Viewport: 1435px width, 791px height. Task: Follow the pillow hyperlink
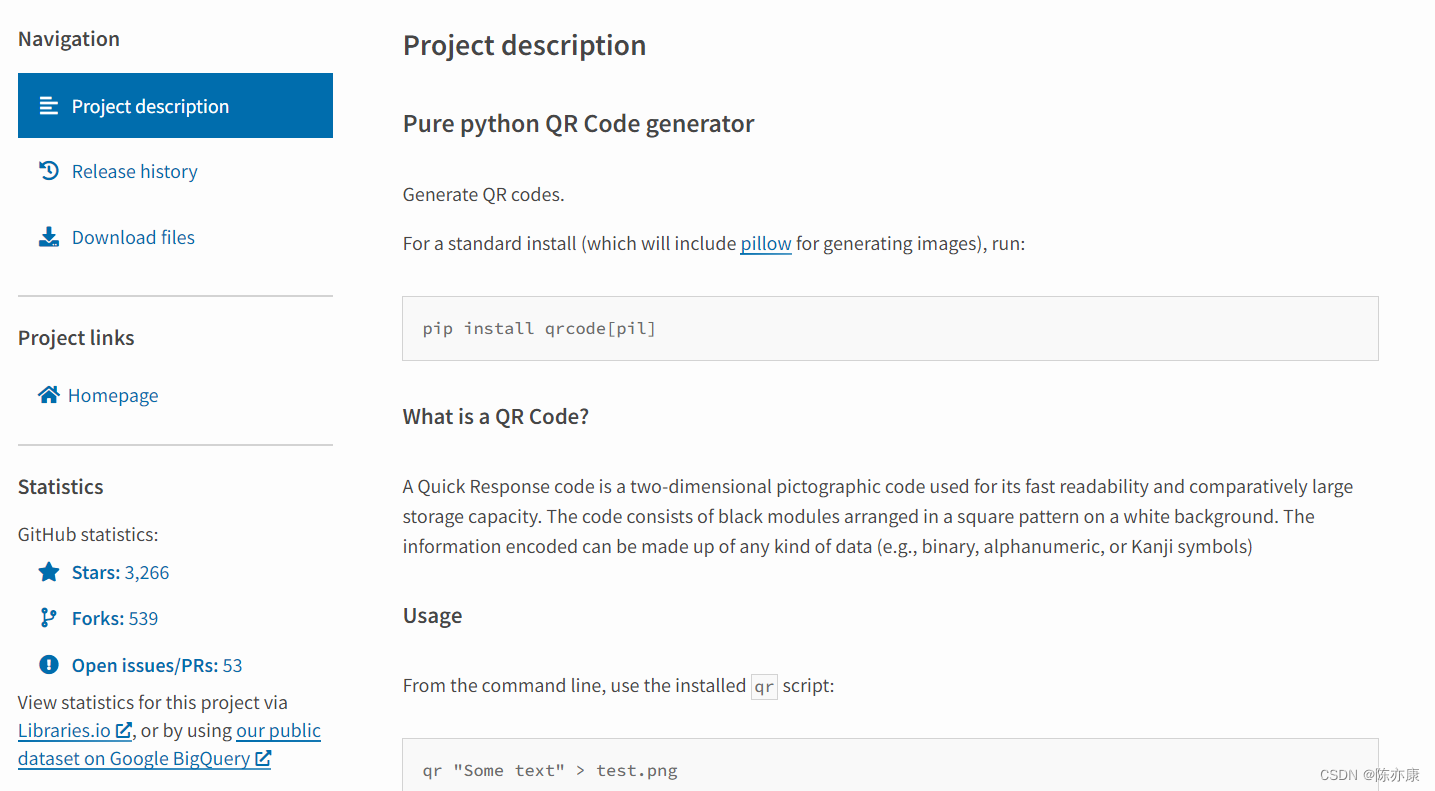click(766, 243)
